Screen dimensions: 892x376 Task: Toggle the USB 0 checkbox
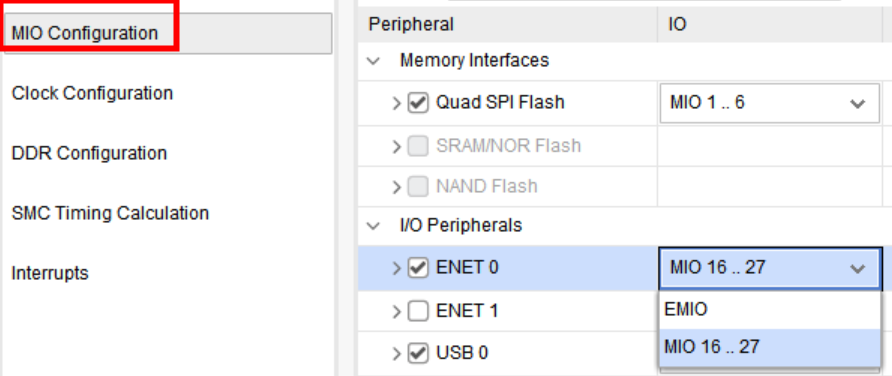(x=418, y=353)
